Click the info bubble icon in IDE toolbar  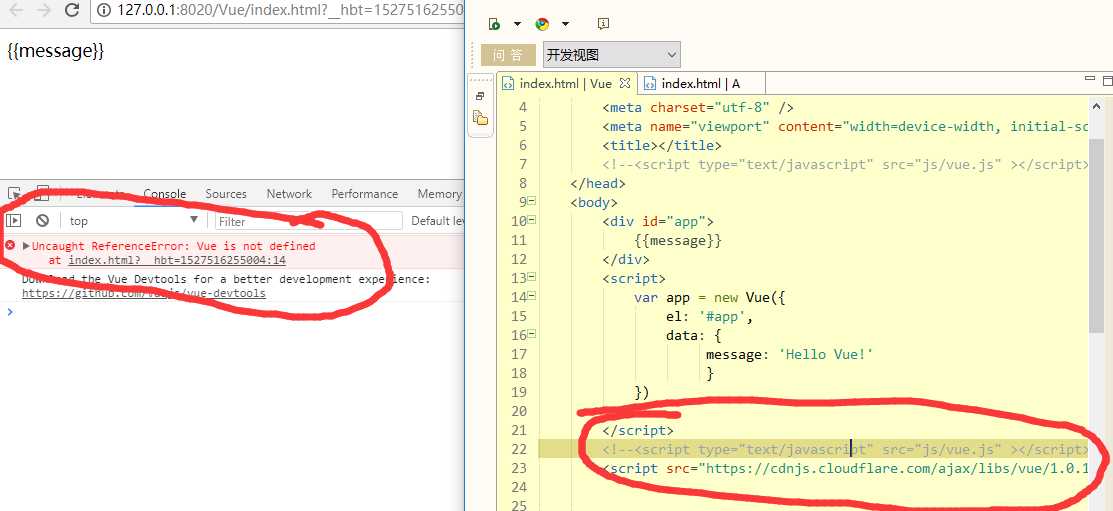pos(603,23)
